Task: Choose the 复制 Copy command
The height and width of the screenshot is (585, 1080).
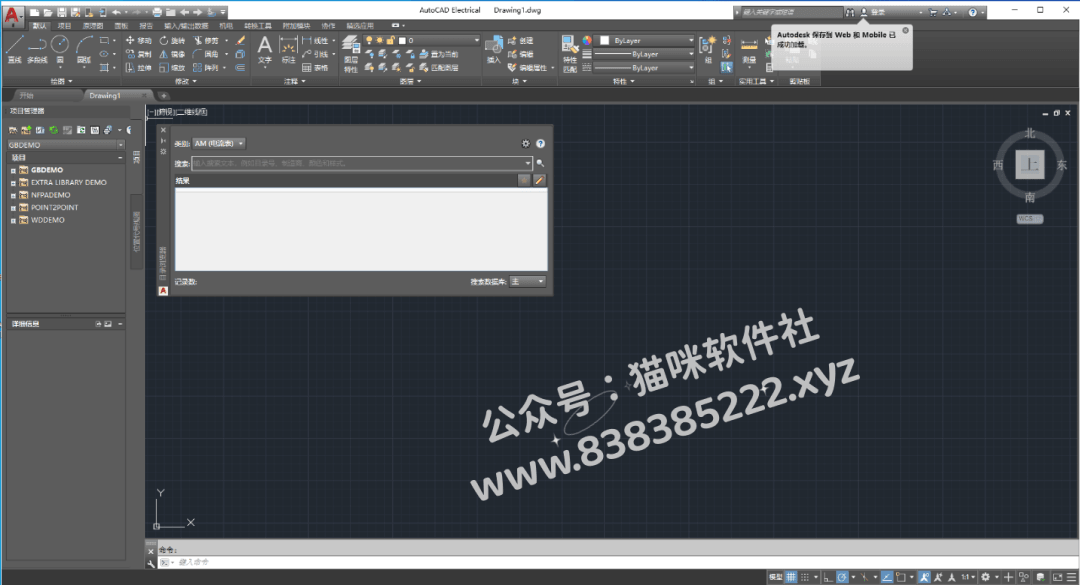Action: [x=138, y=54]
